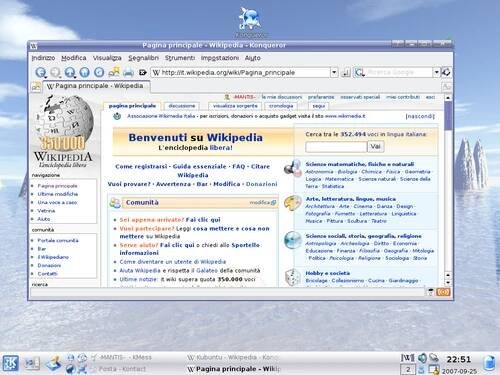Expand the URL history dropdown arrow

click(x=334, y=72)
